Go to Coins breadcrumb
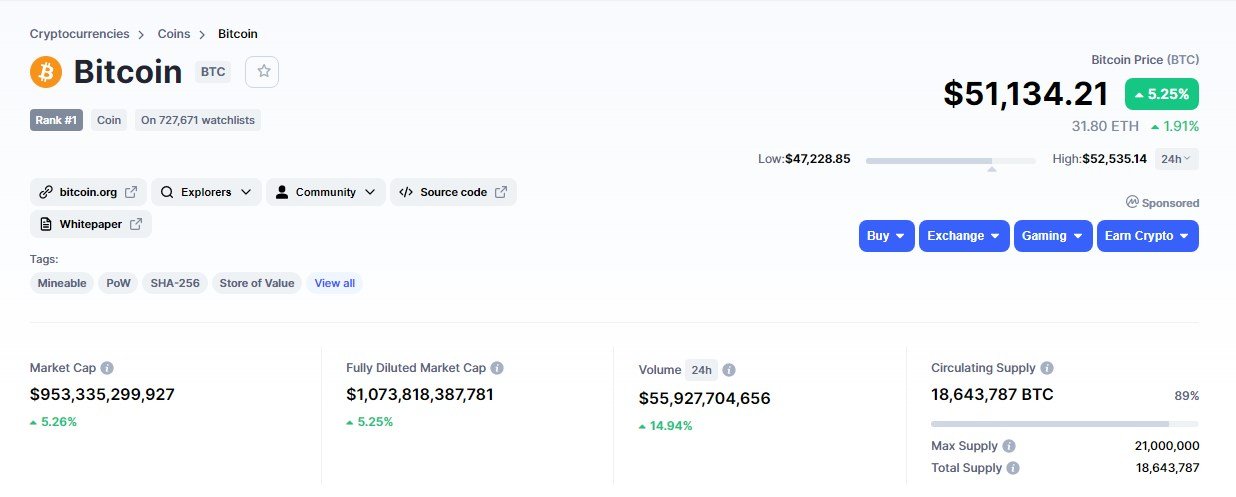 [173, 34]
